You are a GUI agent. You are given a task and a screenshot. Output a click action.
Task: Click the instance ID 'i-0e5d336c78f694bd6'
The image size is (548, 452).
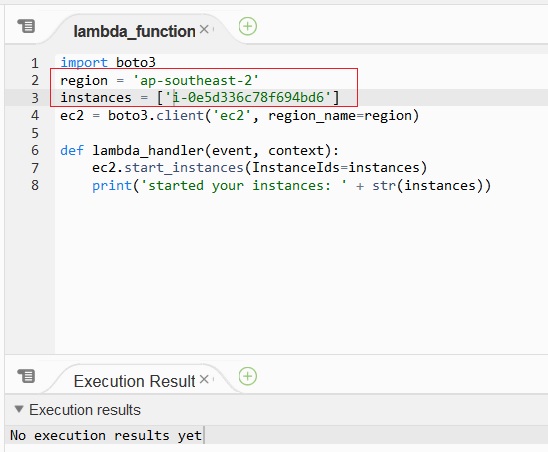(248, 98)
